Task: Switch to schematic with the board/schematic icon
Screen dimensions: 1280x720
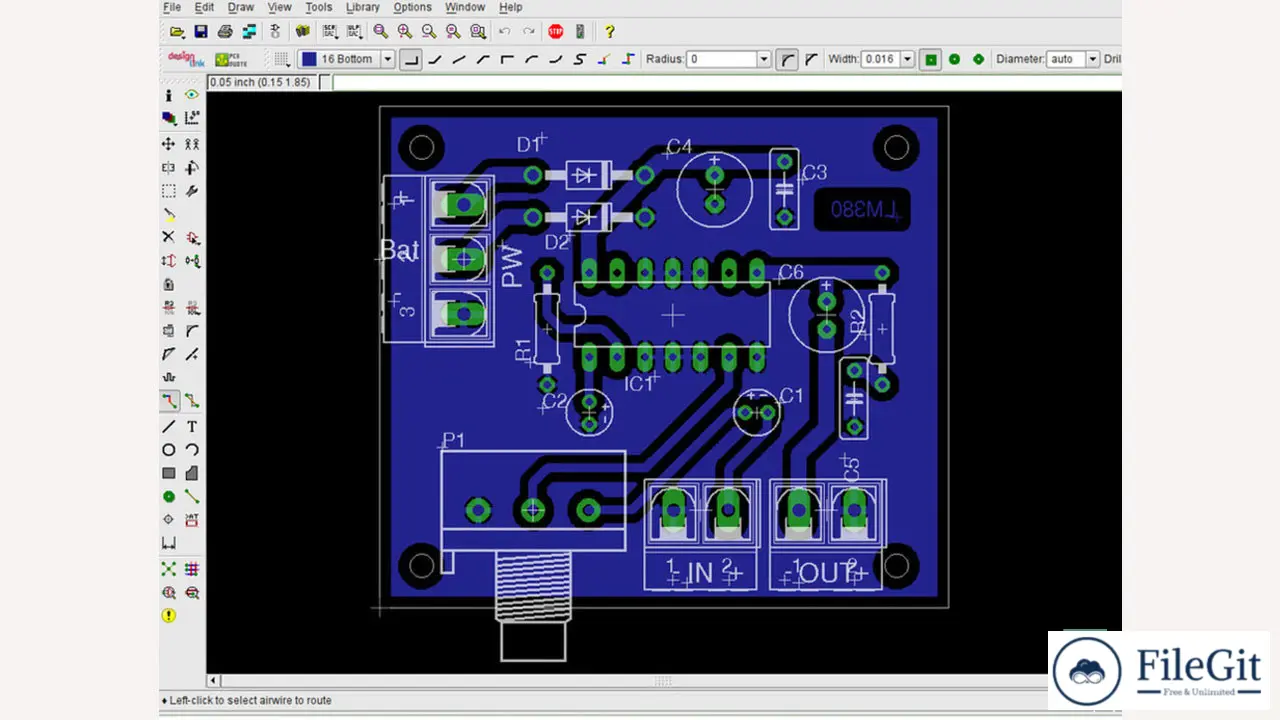Action: click(x=275, y=32)
